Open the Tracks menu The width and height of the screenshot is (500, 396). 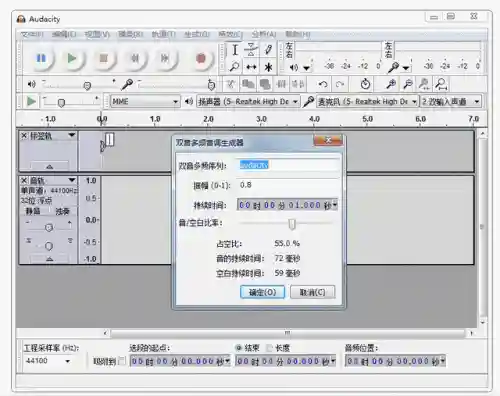pyautogui.click(x=163, y=34)
